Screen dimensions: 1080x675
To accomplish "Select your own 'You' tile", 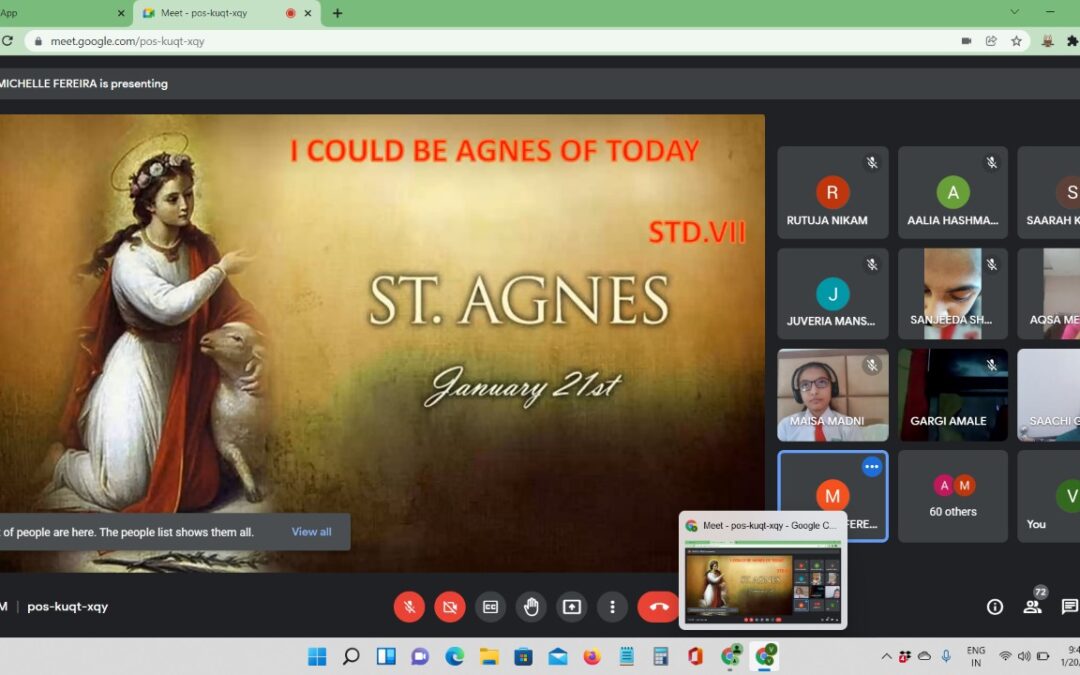I will 1049,497.
